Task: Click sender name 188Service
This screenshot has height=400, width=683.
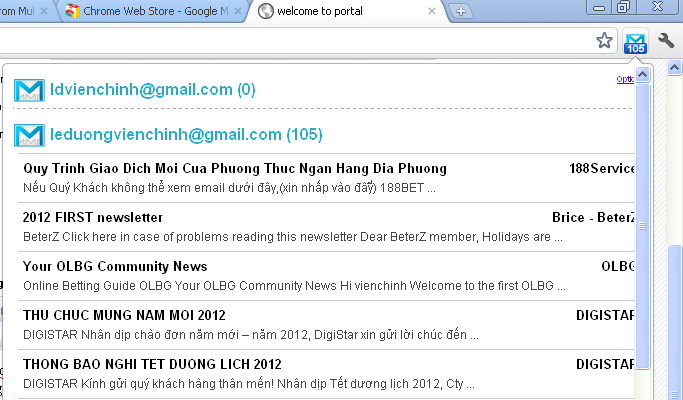Action: (602, 169)
